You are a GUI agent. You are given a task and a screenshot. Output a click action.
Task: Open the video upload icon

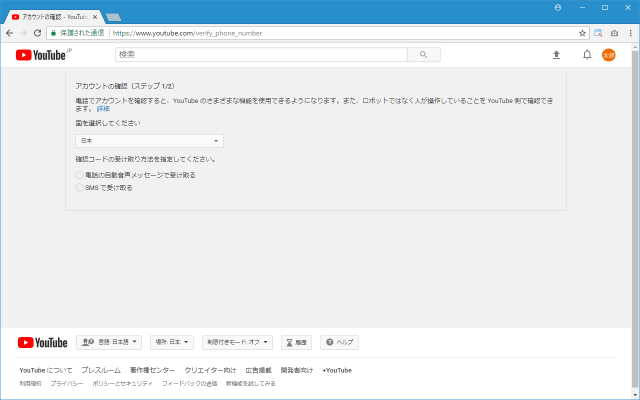[556, 55]
